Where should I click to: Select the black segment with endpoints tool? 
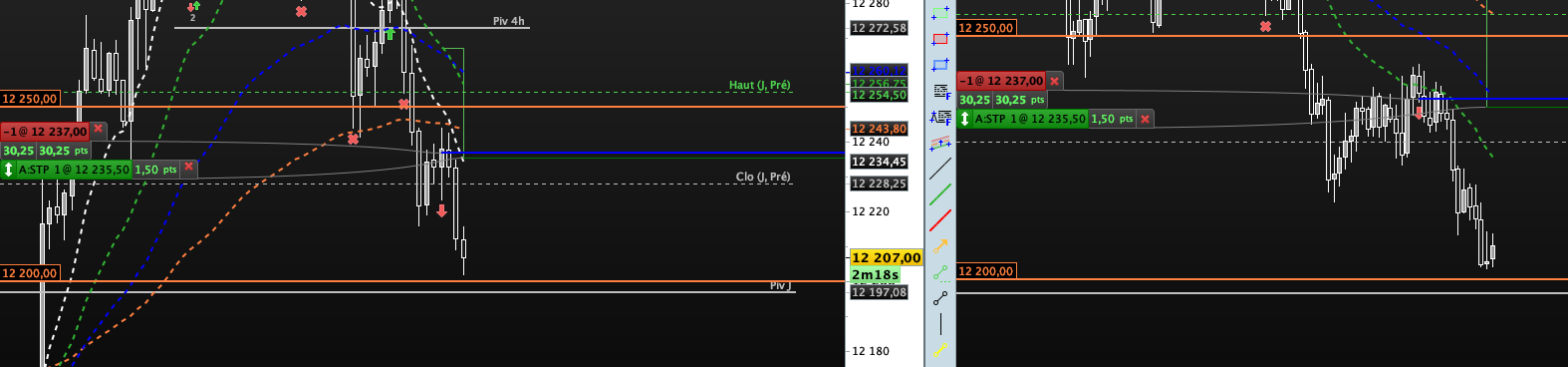[x=939, y=298]
